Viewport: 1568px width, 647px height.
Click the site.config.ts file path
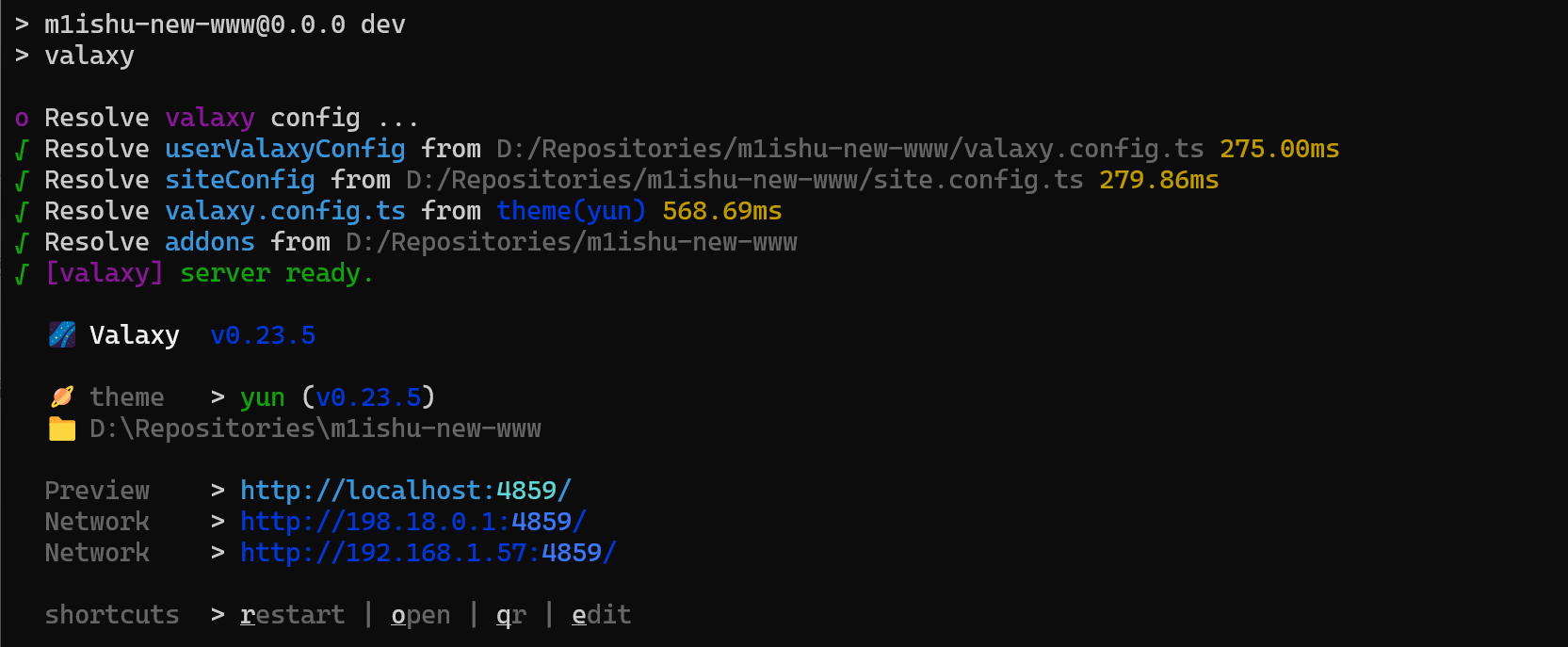[x=745, y=180]
